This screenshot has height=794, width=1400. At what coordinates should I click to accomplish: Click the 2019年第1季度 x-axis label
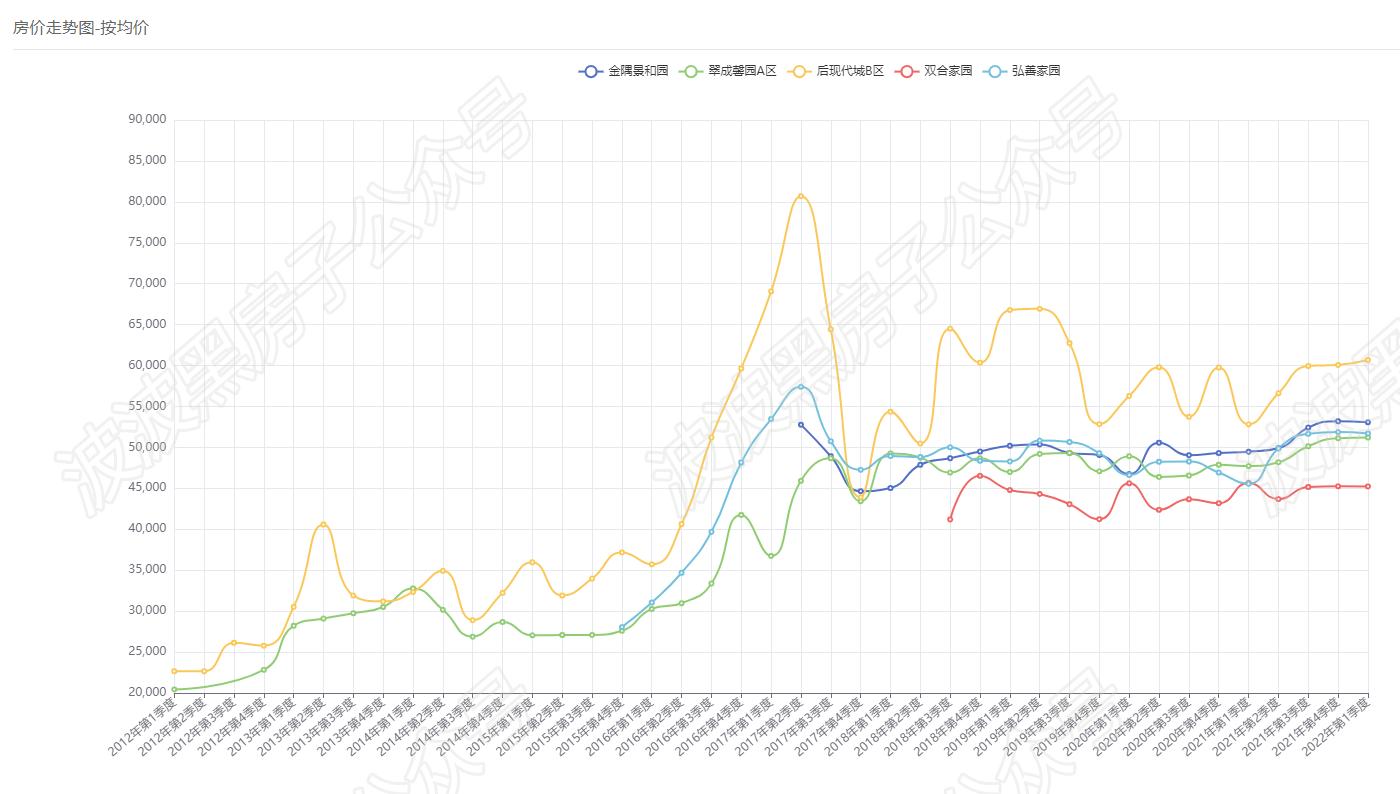979,726
